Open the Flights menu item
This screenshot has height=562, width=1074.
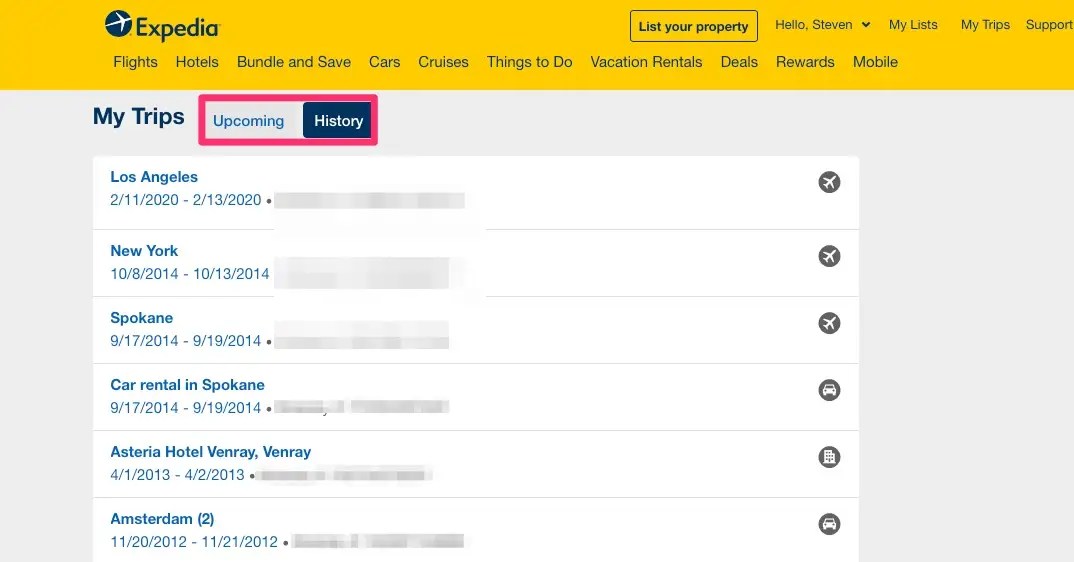[x=136, y=62]
